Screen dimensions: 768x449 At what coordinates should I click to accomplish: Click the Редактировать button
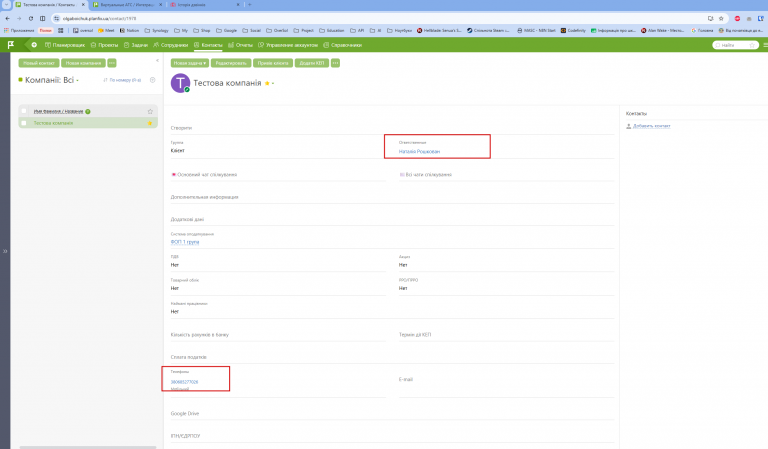[x=231, y=63]
